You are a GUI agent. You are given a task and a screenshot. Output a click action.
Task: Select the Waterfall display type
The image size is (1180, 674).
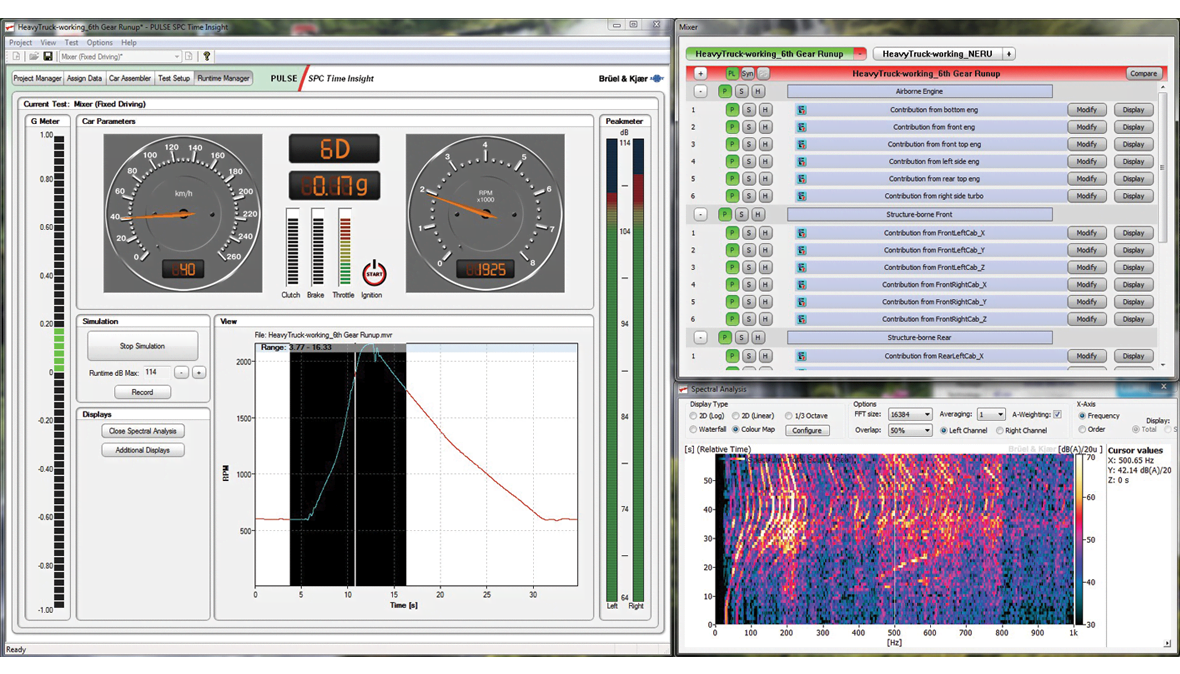click(694, 430)
